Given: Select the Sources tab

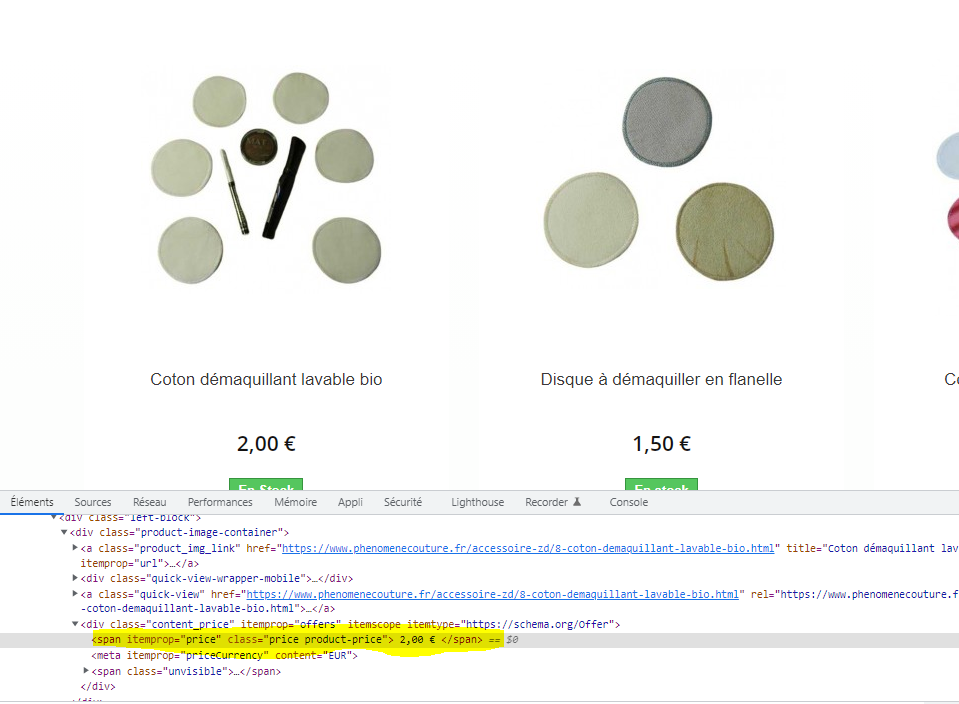Looking at the screenshot, I should [93, 502].
